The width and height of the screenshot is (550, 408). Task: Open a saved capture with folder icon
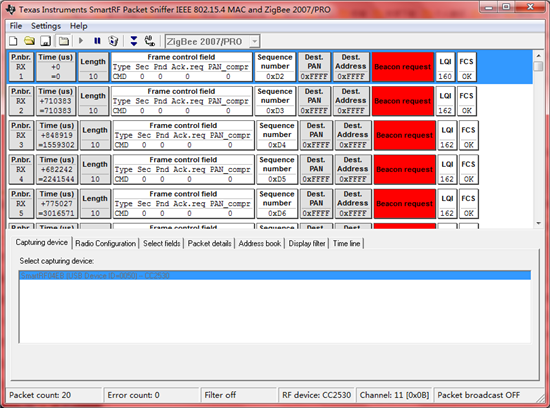click(29, 41)
